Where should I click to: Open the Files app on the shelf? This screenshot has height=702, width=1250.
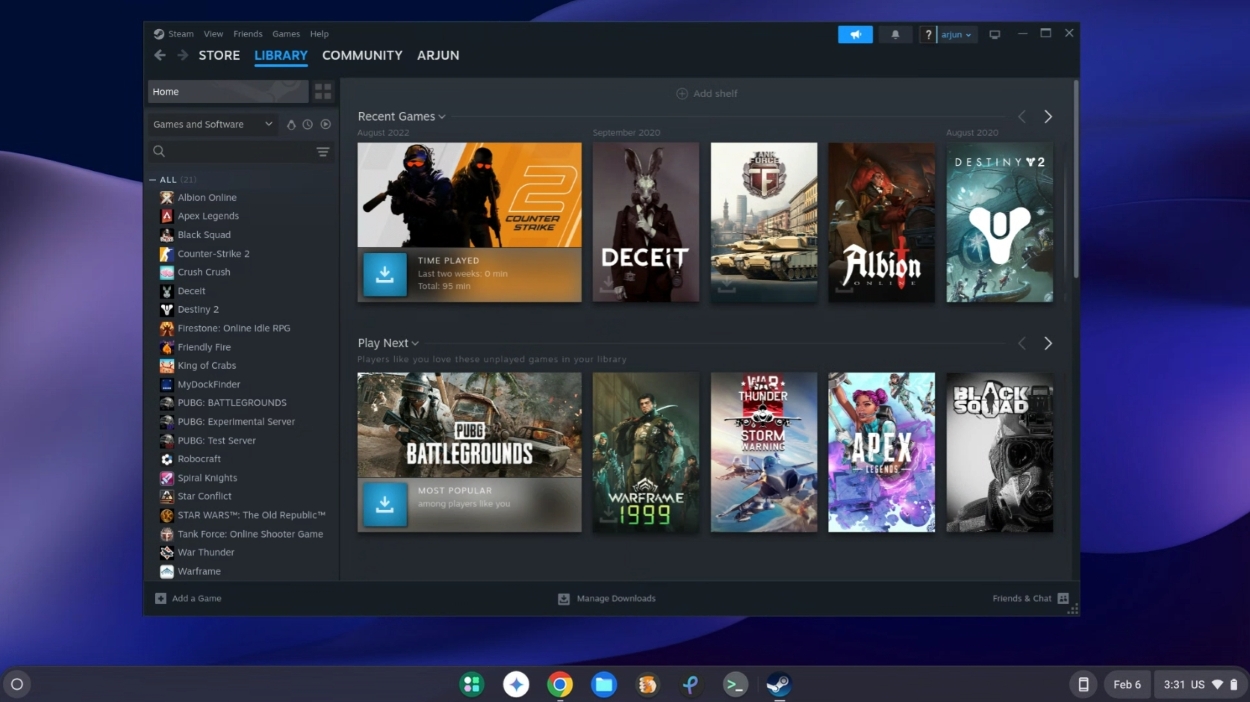603,684
